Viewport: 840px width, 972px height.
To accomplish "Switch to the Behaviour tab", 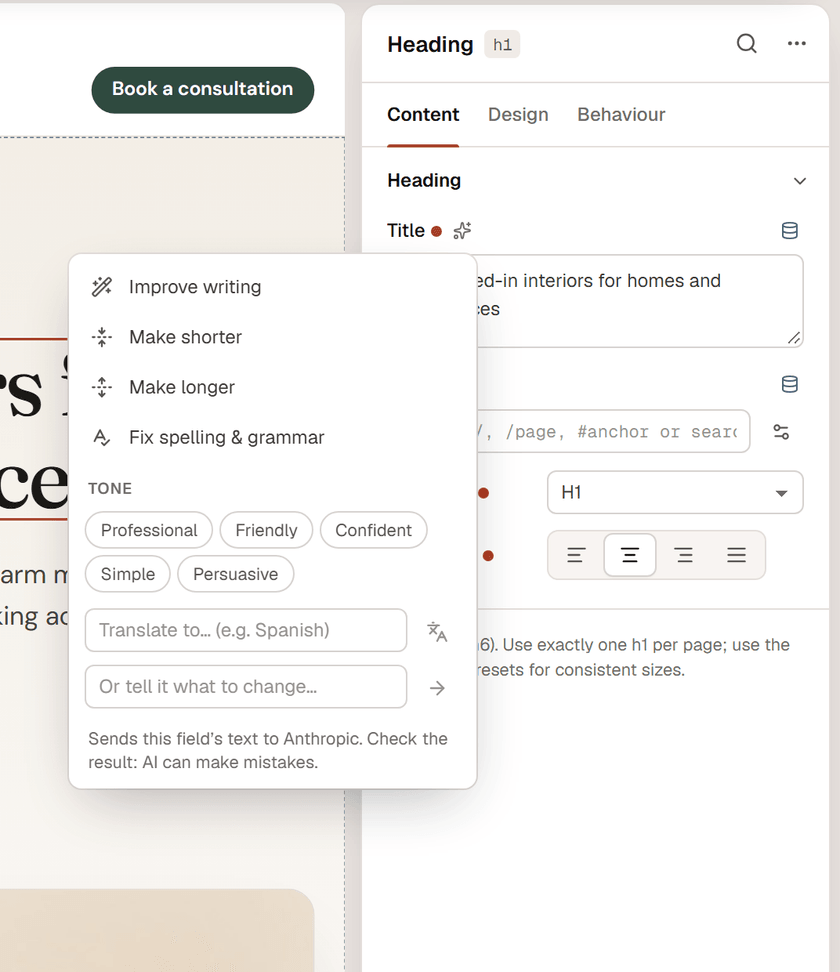I will click(621, 115).
